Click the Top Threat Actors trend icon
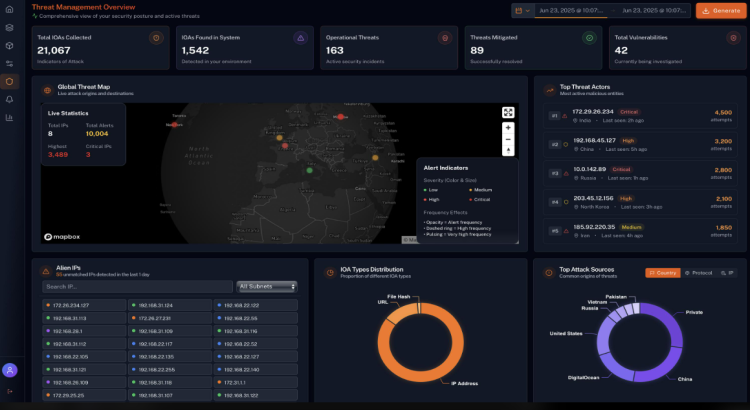Image resolution: width=750 pixels, height=410 pixels. (x=550, y=90)
